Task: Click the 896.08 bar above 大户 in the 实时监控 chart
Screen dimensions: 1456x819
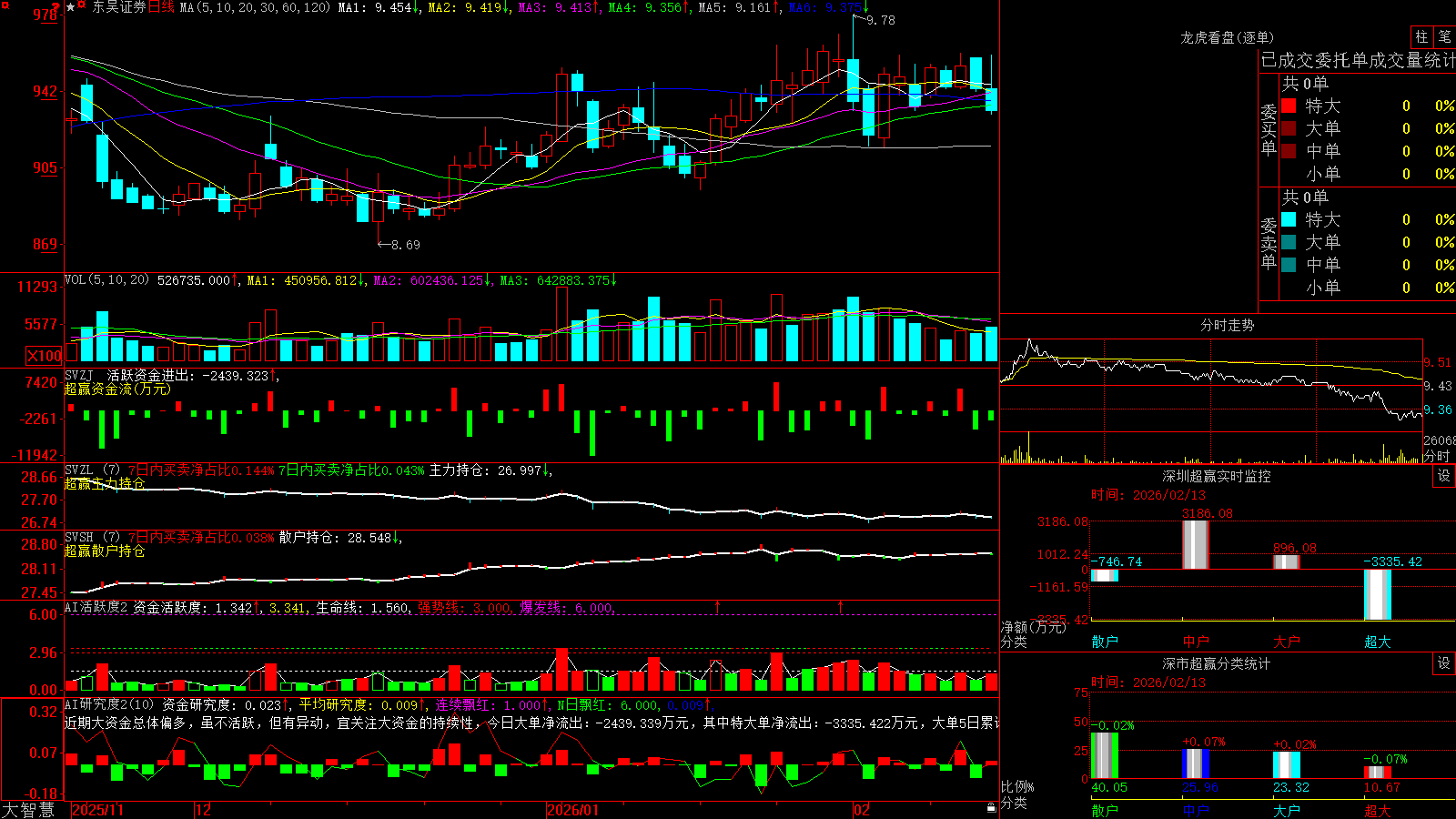Action: (1287, 562)
